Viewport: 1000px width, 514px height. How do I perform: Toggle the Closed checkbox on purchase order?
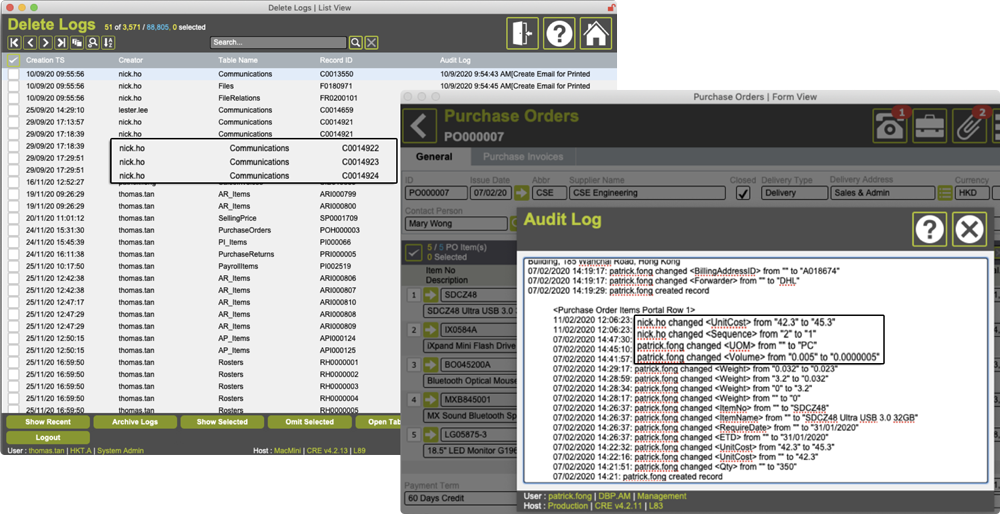pyautogui.click(x=742, y=193)
